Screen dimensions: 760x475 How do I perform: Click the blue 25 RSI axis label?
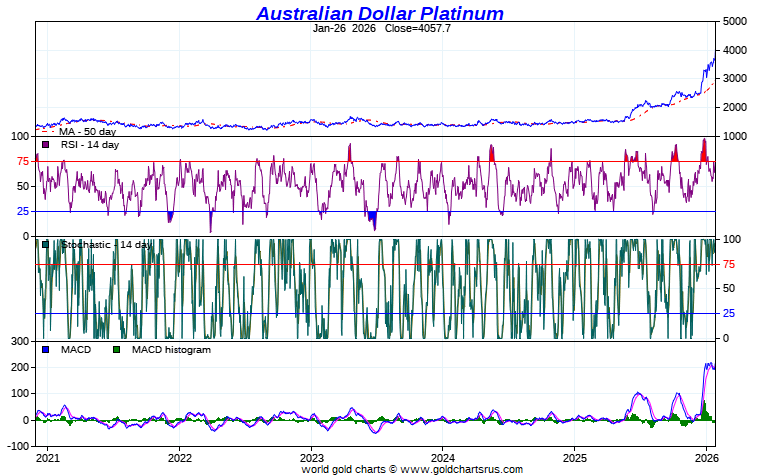[23, 211]
